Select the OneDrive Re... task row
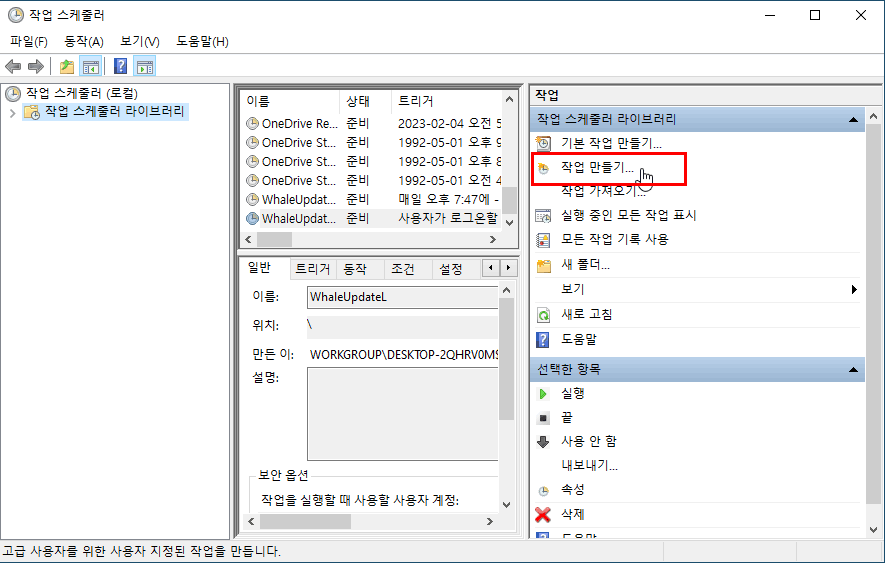885x563 pixels. coord(372,123)
